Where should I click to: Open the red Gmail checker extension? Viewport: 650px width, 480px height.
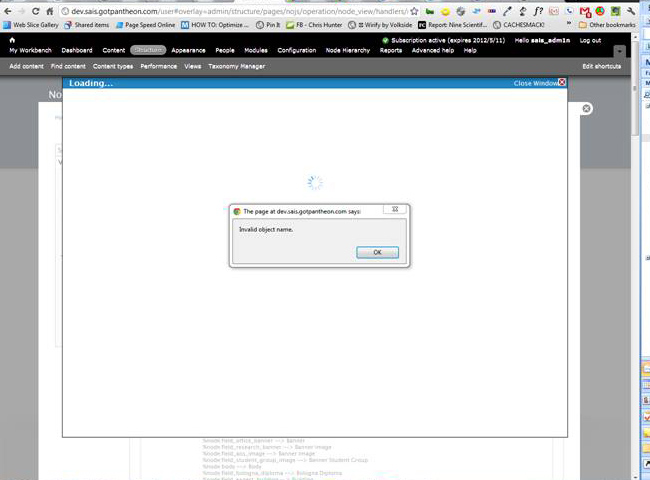585,12
